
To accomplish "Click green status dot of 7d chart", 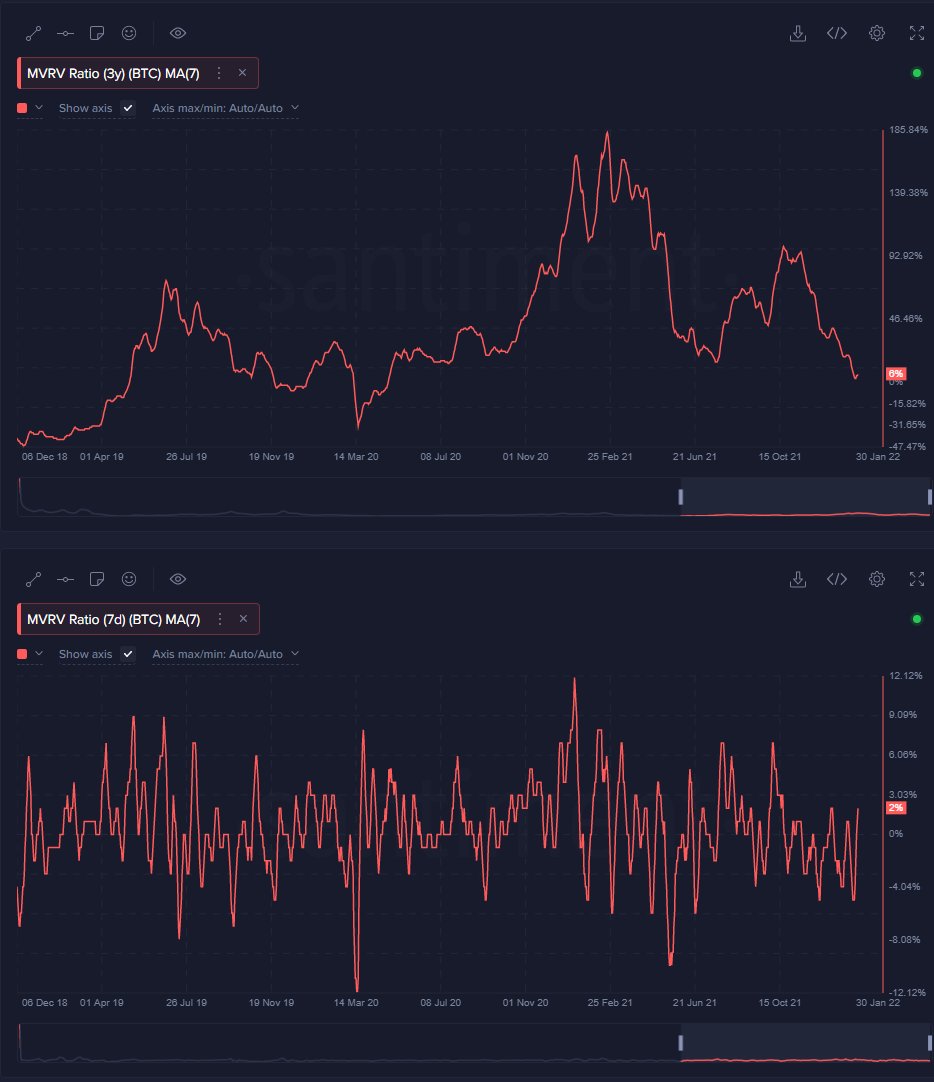I will pos(917,619).
